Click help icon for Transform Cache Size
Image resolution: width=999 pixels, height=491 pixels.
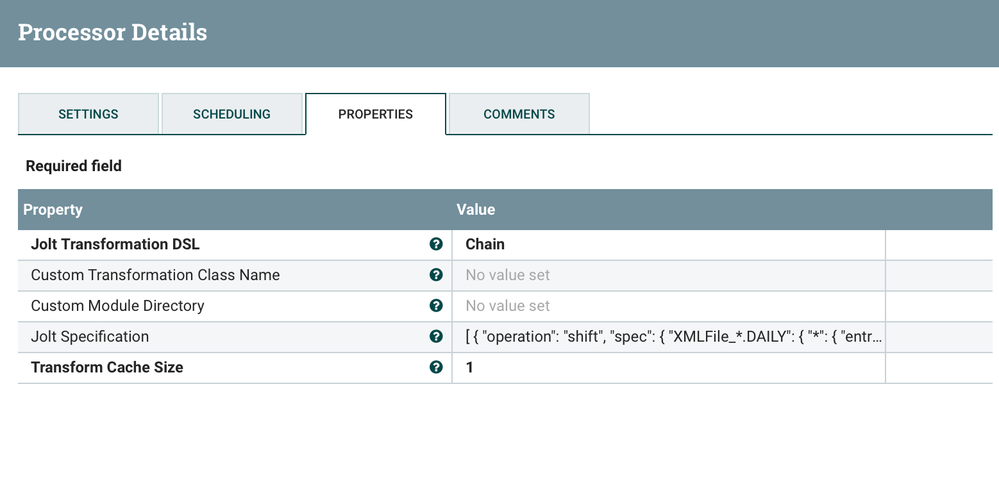click(436, 367)
